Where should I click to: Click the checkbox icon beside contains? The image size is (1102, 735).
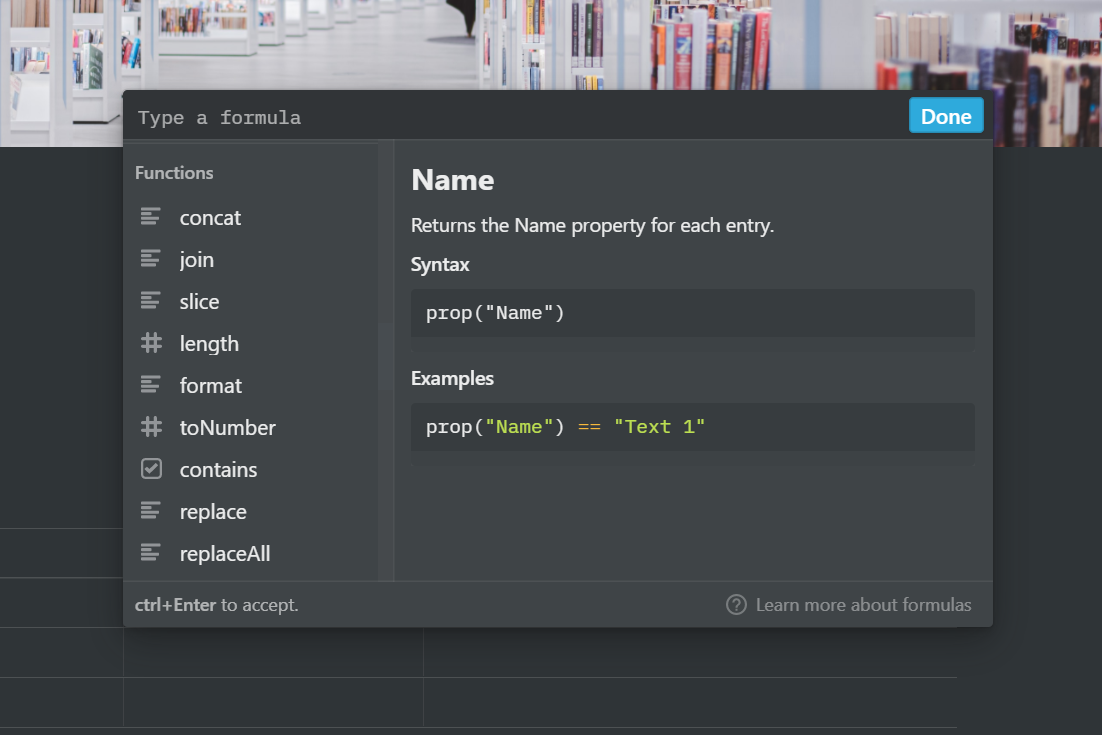pos(151,469)
